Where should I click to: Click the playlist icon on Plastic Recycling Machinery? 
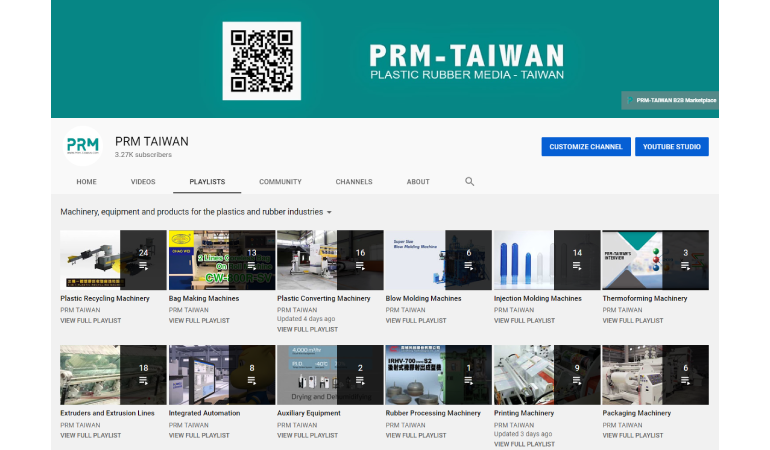coord(143,266)
